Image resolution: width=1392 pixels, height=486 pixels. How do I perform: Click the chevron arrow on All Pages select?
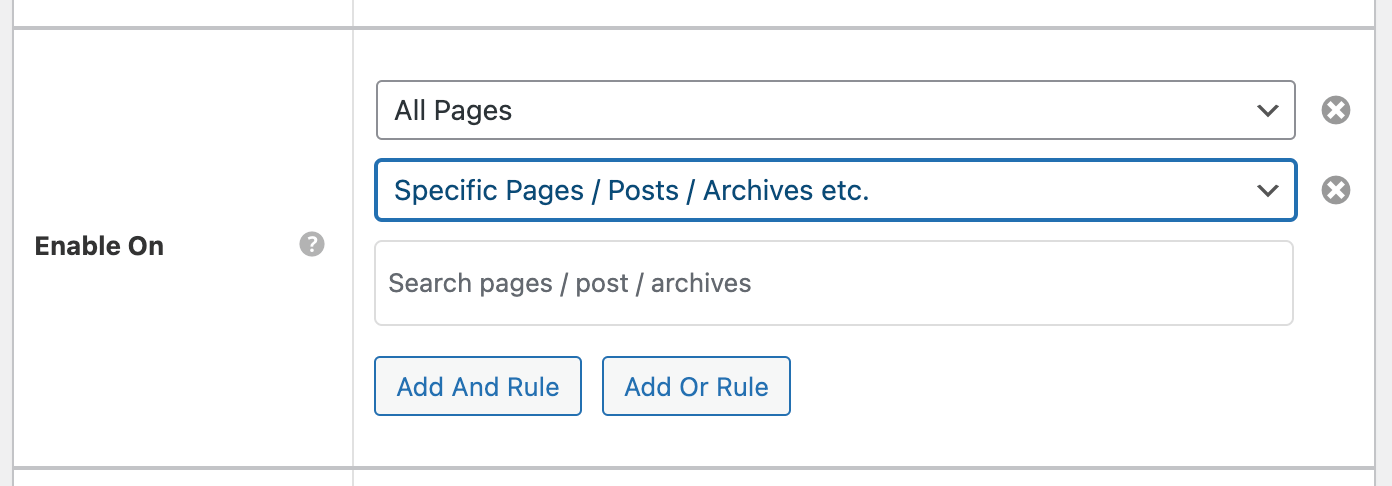click(x=1268, y=110)
